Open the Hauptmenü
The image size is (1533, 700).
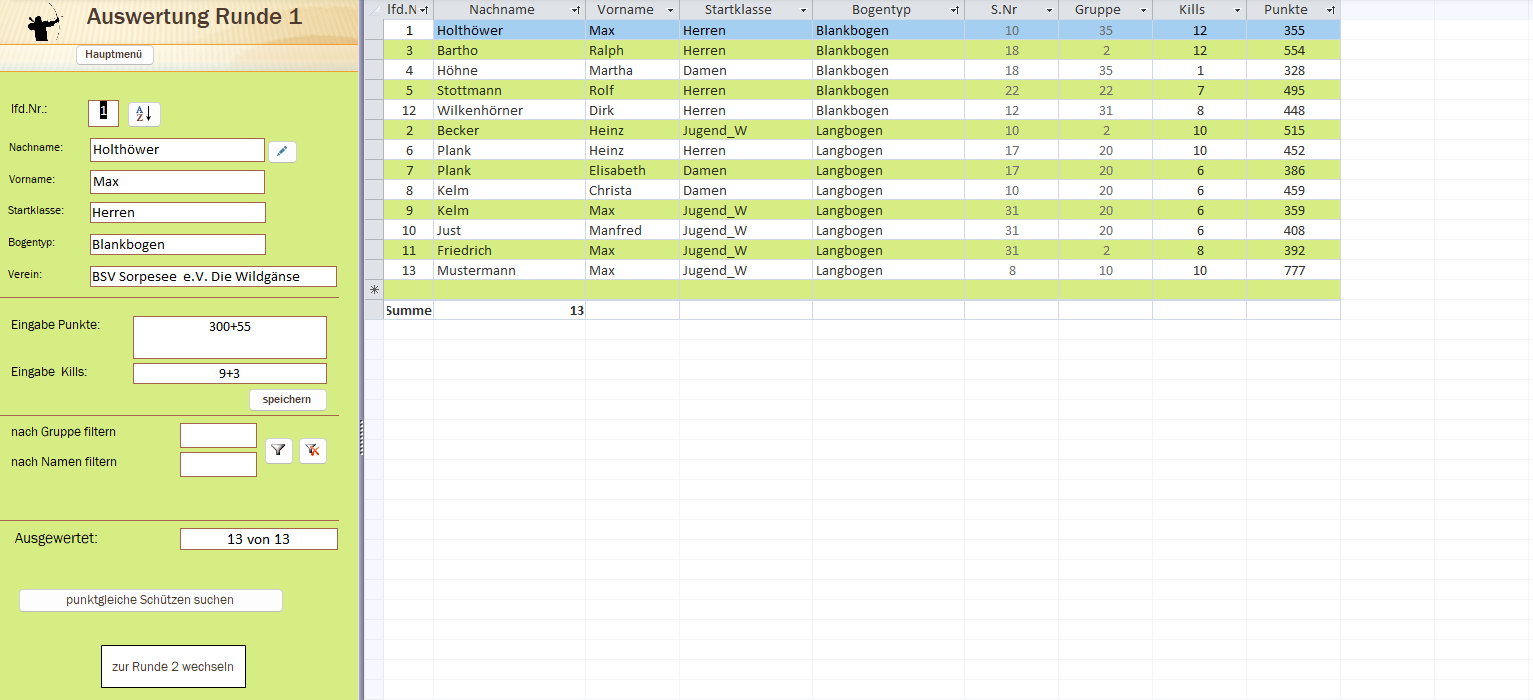pyautogui.click(x=114, y=55)
